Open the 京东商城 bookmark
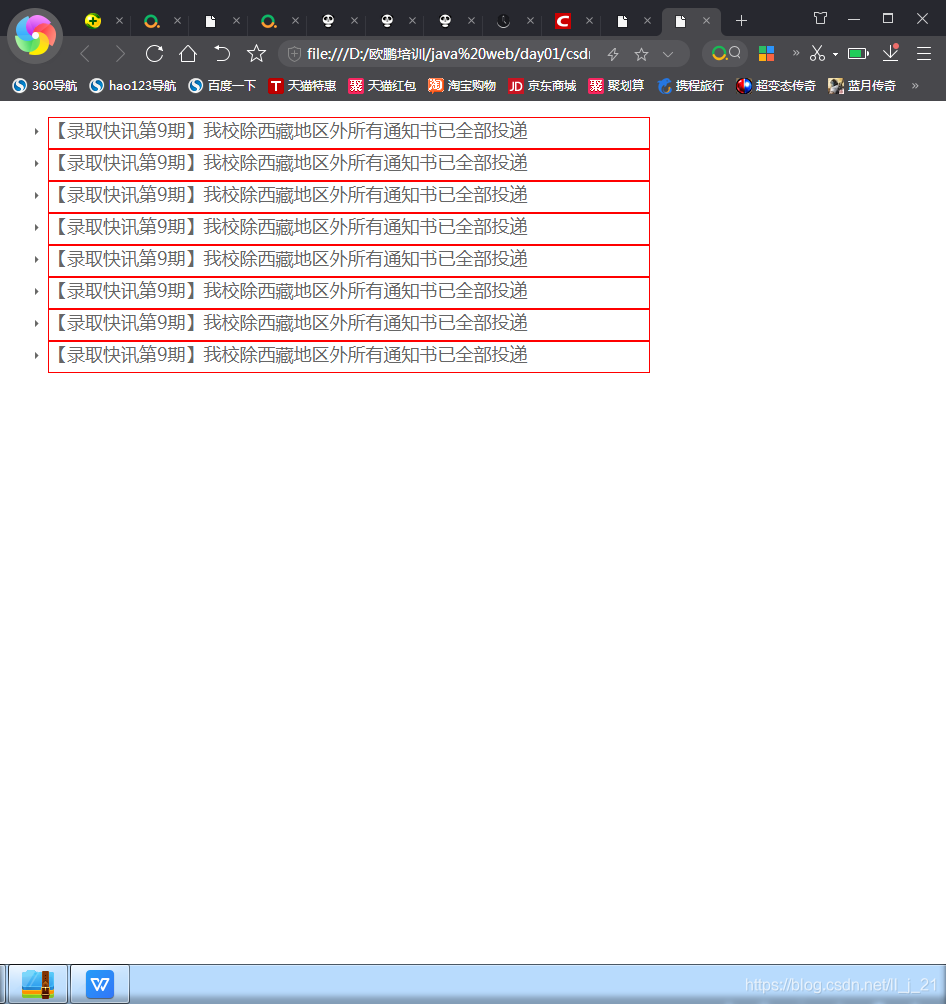946x1004 pixels. click(542, 86)
